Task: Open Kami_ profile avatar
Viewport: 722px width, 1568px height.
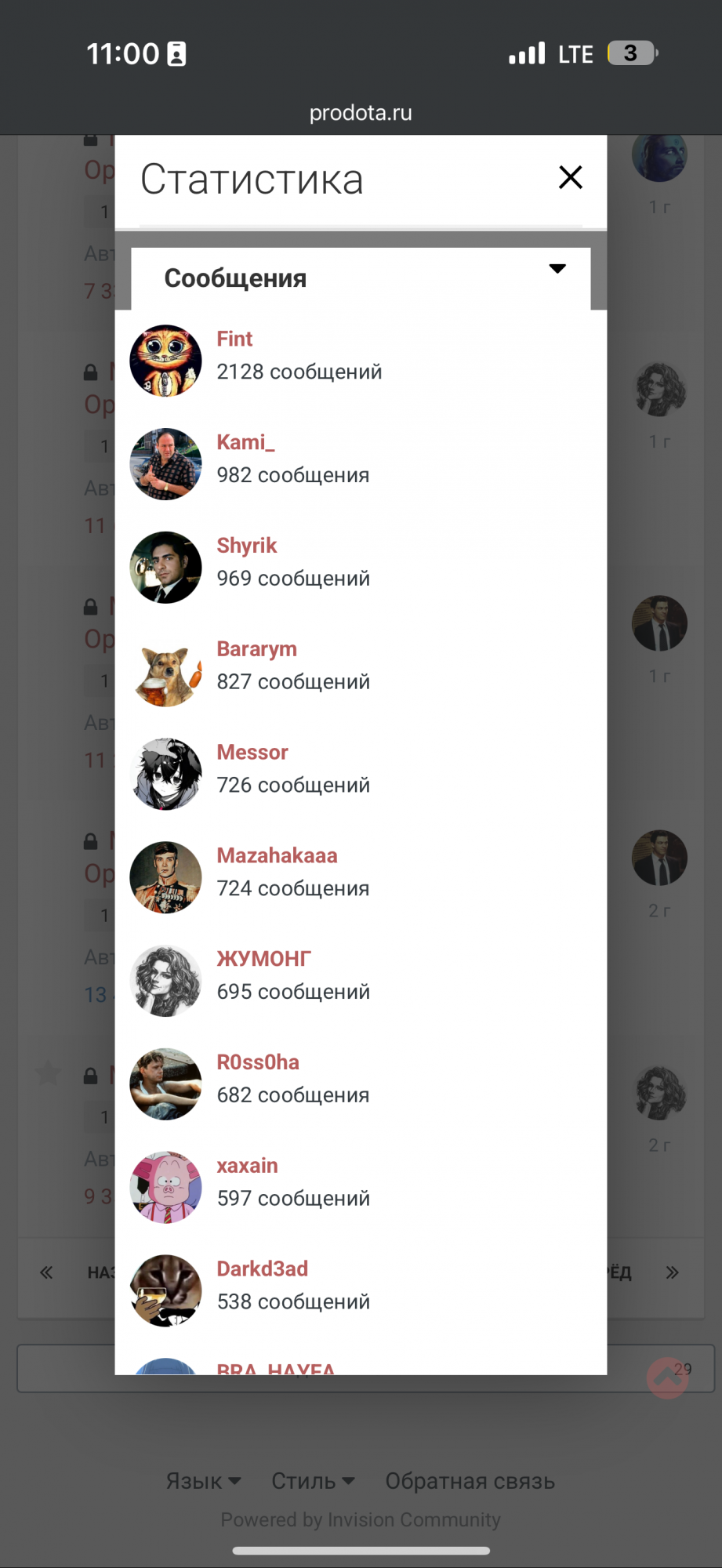Action: (165, 464)
